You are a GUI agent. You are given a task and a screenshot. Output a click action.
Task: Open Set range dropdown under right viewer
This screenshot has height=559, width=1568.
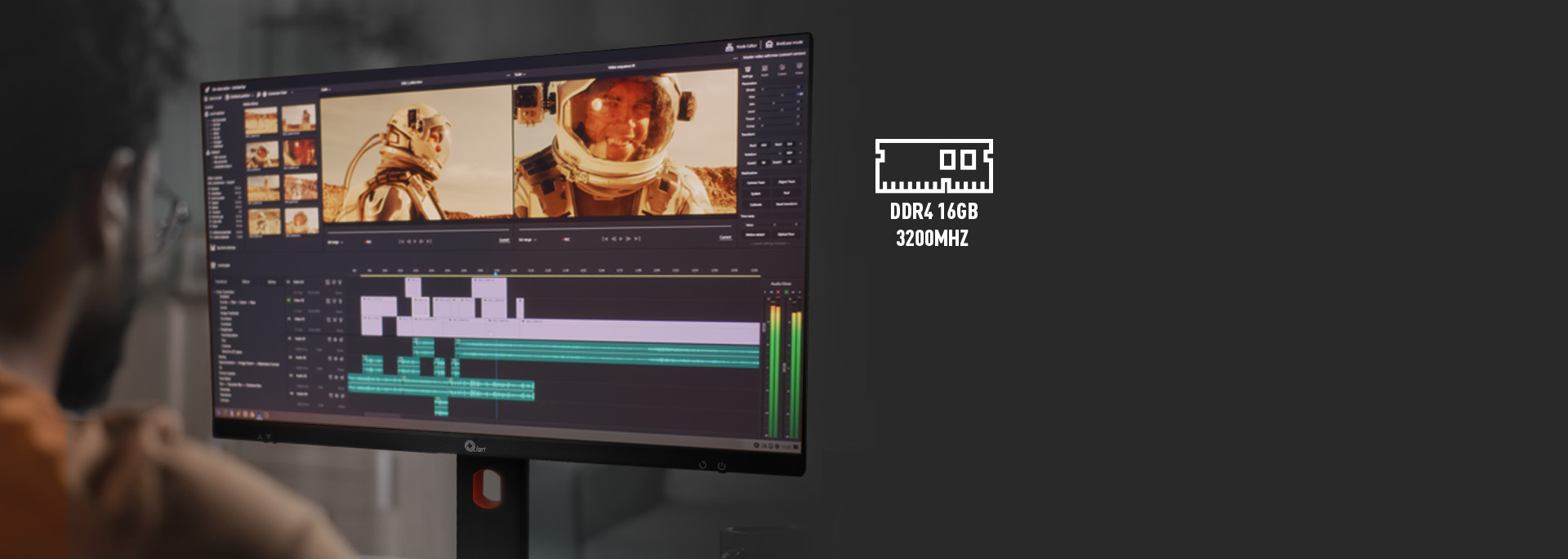pyautogui.click(x=528, y=239)
